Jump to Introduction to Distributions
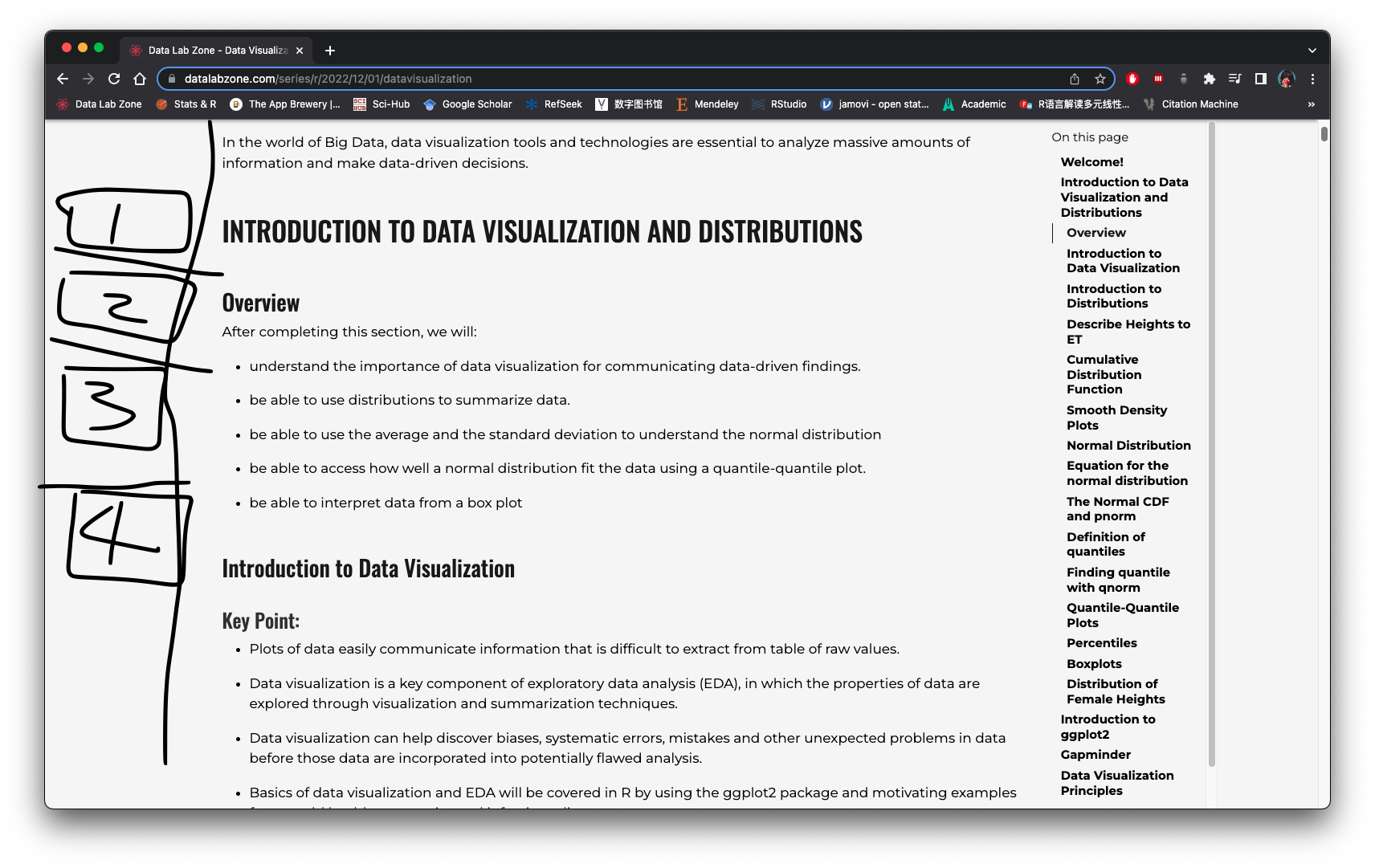 click(x=1114, y=296)
